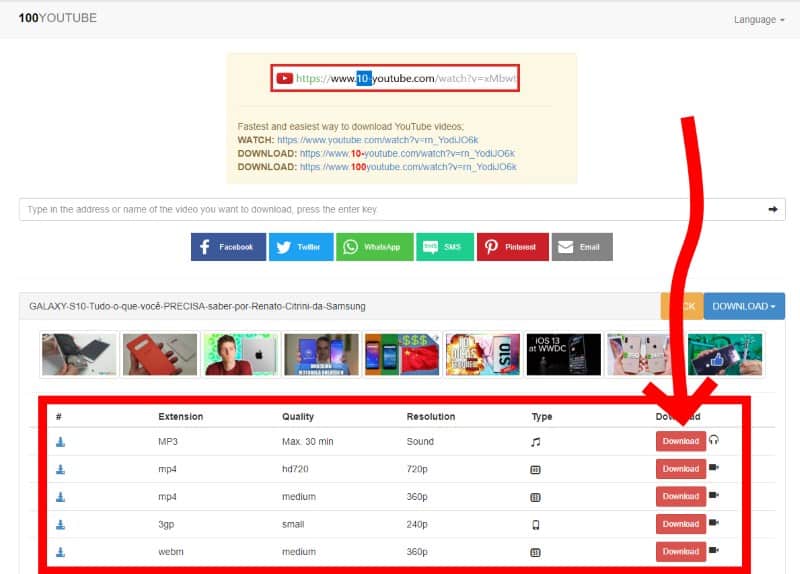The height and width of the screenshot is (574, 800).
Task: Open the red phone case thumbnail
Action: tap(160, 355)
